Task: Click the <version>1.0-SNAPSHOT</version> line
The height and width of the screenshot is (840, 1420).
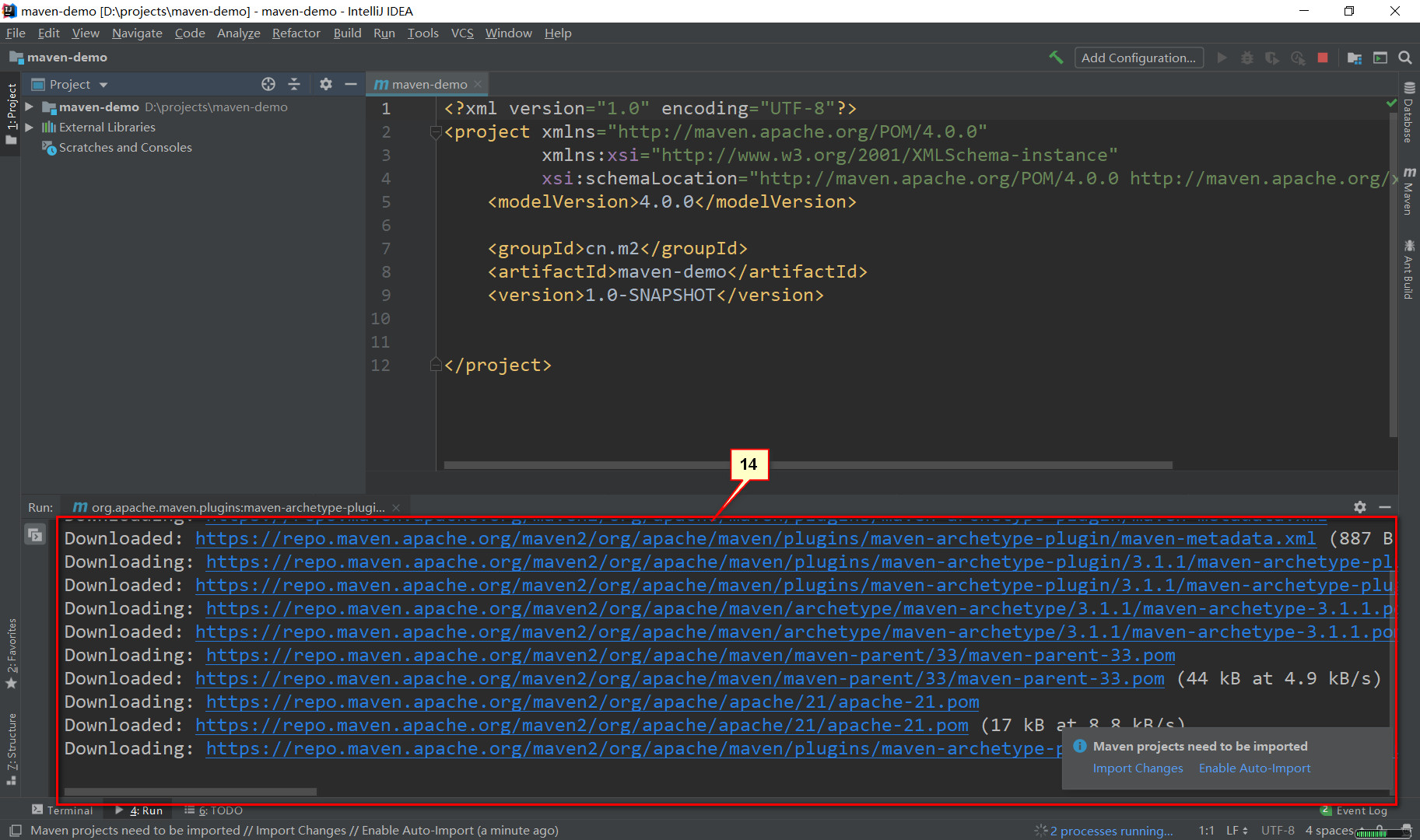Action: click(x=656, y=296)
